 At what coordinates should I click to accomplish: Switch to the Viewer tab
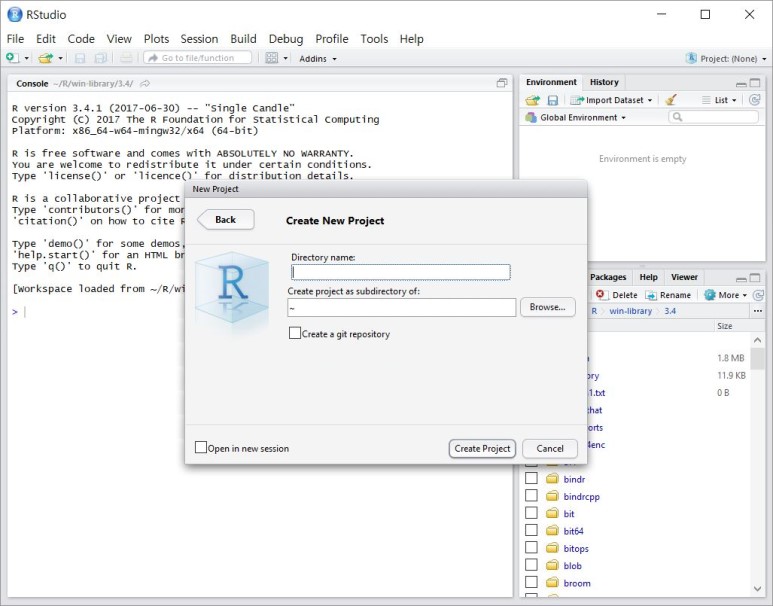tap(684, 277)
